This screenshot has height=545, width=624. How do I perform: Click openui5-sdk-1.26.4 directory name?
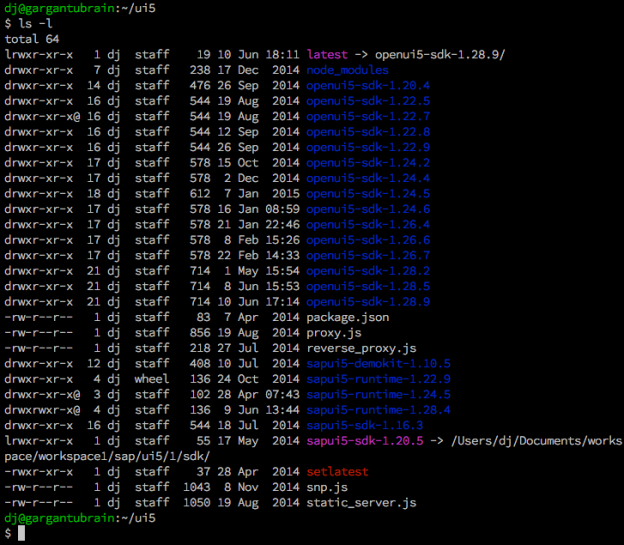point(368,225)
